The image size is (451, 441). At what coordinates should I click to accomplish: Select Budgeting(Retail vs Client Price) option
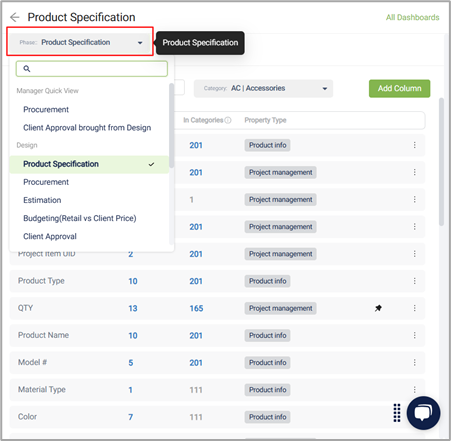80,218
